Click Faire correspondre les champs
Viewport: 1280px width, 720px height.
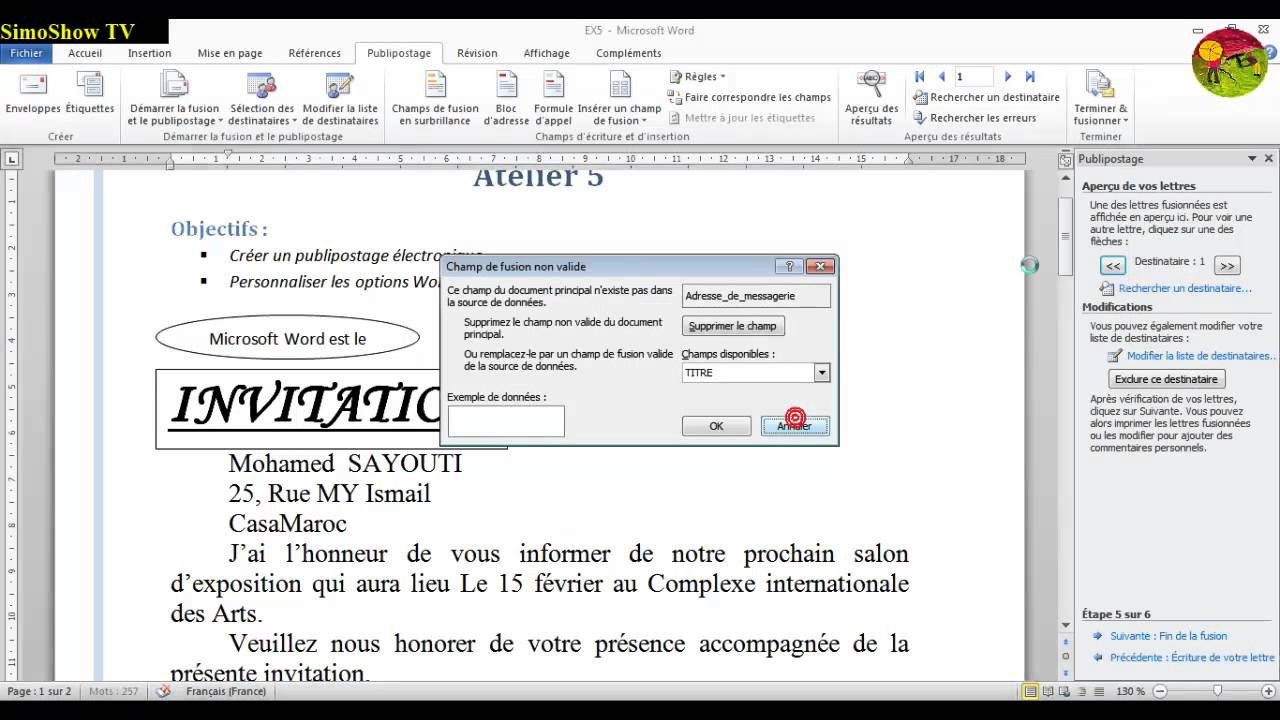pyautogui.click(x=750, y=97)
